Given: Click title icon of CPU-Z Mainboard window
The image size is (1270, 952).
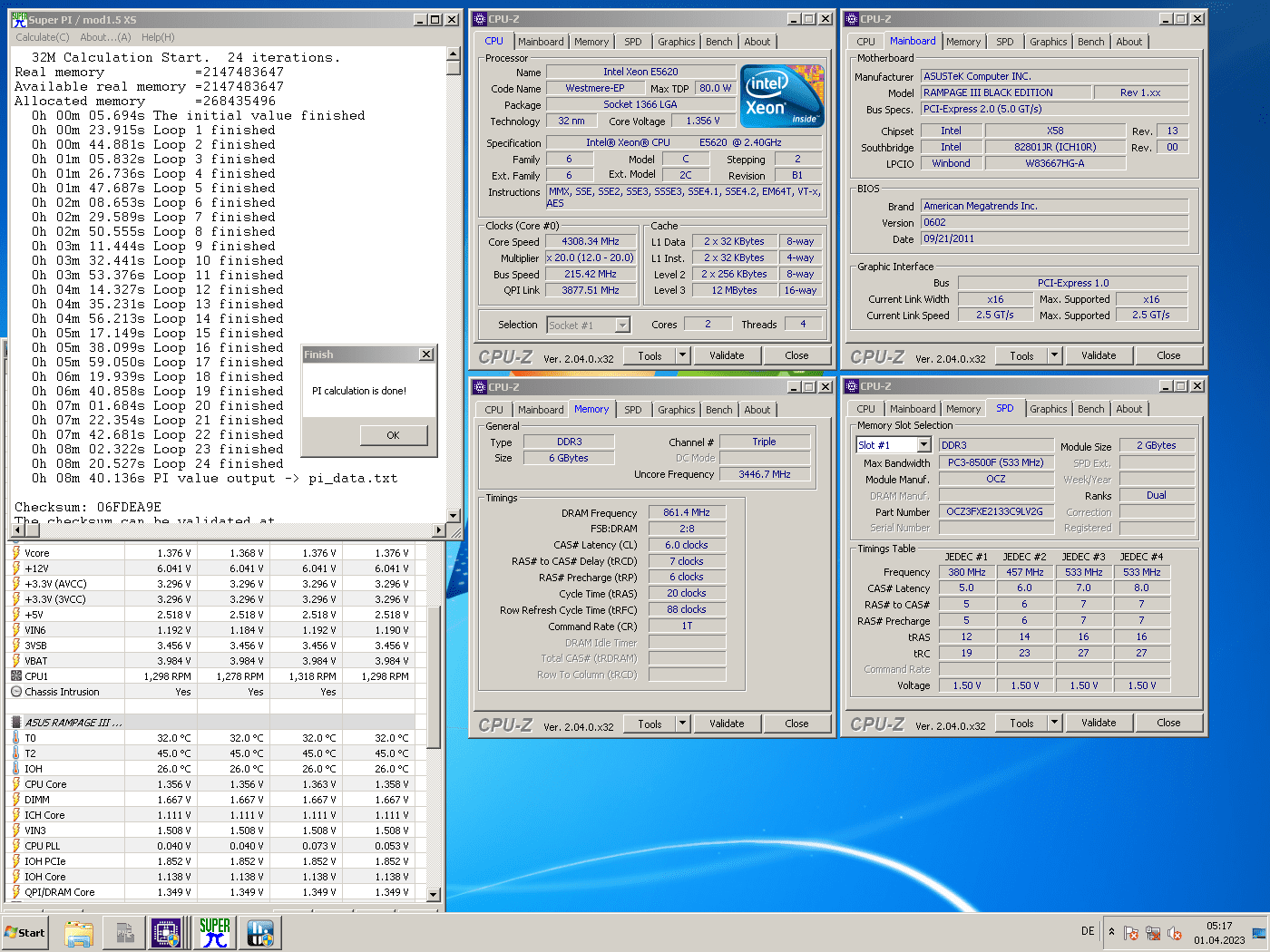Looking at the screenshot, I should pos(852,19).
